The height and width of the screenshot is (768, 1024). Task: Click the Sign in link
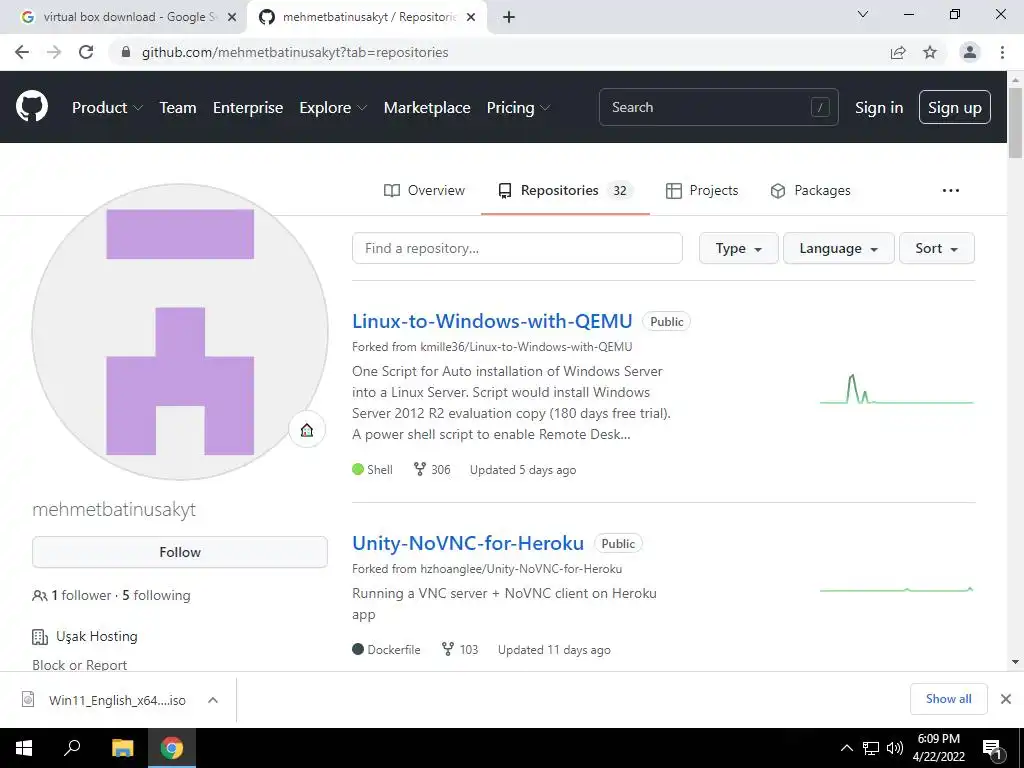[879, 108]
